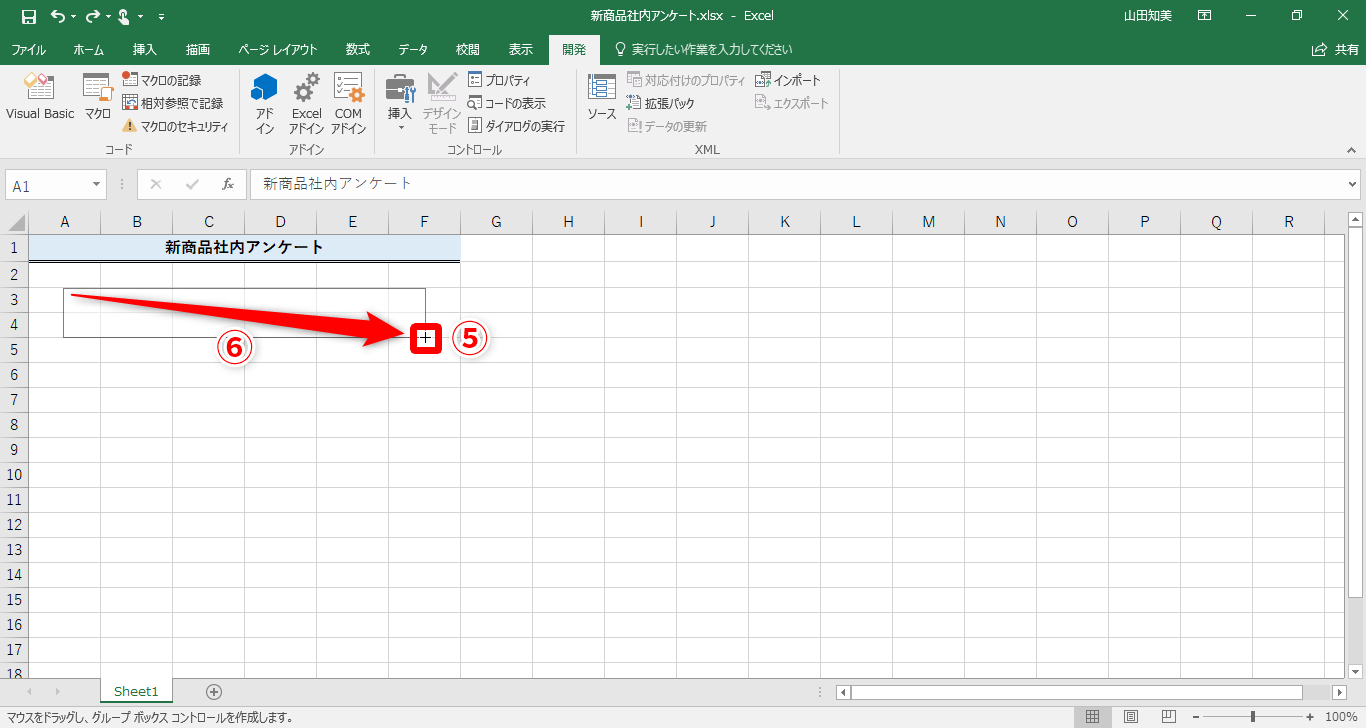The height and width of the screenshot is (728, 1366).
Task: Zoom out with the minus button
Action: (x=1196, y=716)
